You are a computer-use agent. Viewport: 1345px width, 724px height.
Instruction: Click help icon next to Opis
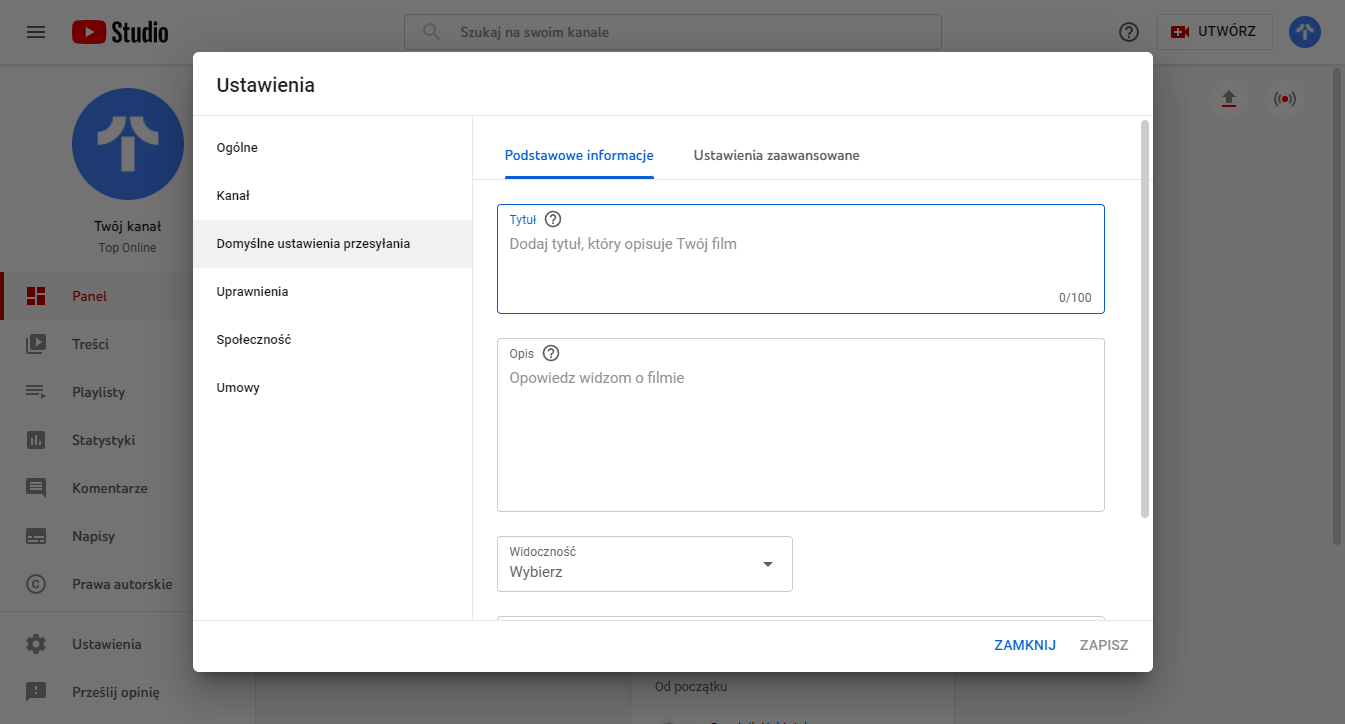pyautogui.click(x=551, y=353)
